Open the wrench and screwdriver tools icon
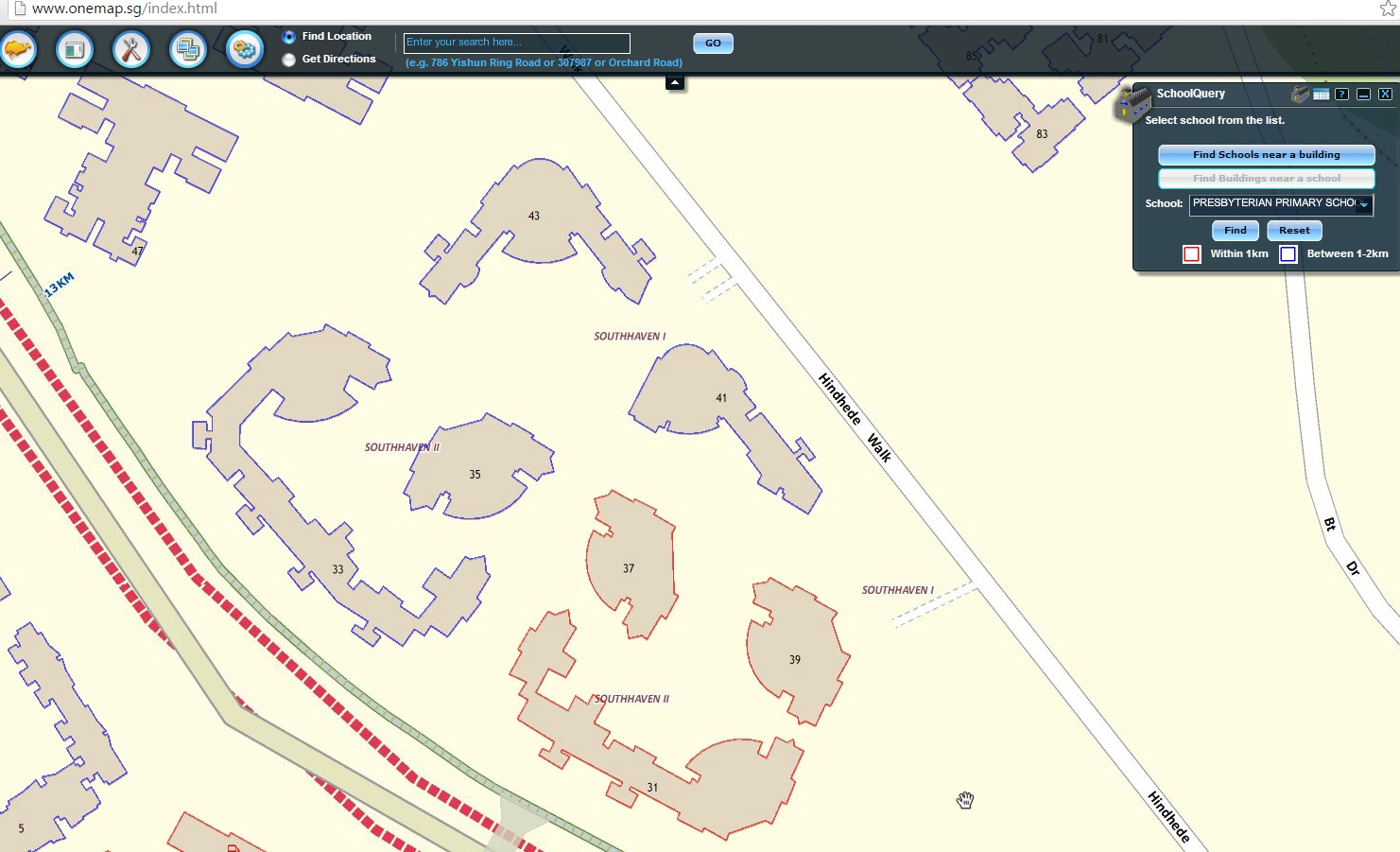Image resolution: width=1400 pixels, height=852 pixels. 131,49
